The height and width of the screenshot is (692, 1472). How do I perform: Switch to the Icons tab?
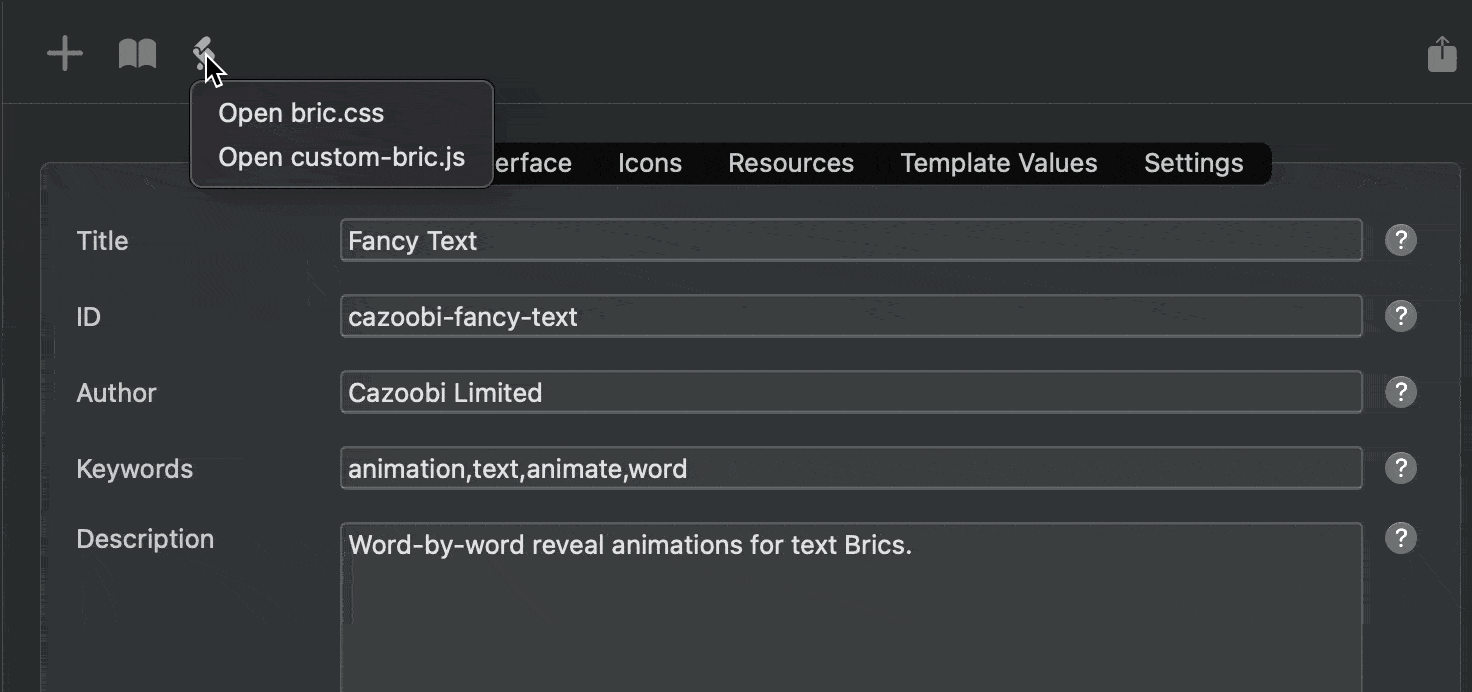[x=649, y=164]
